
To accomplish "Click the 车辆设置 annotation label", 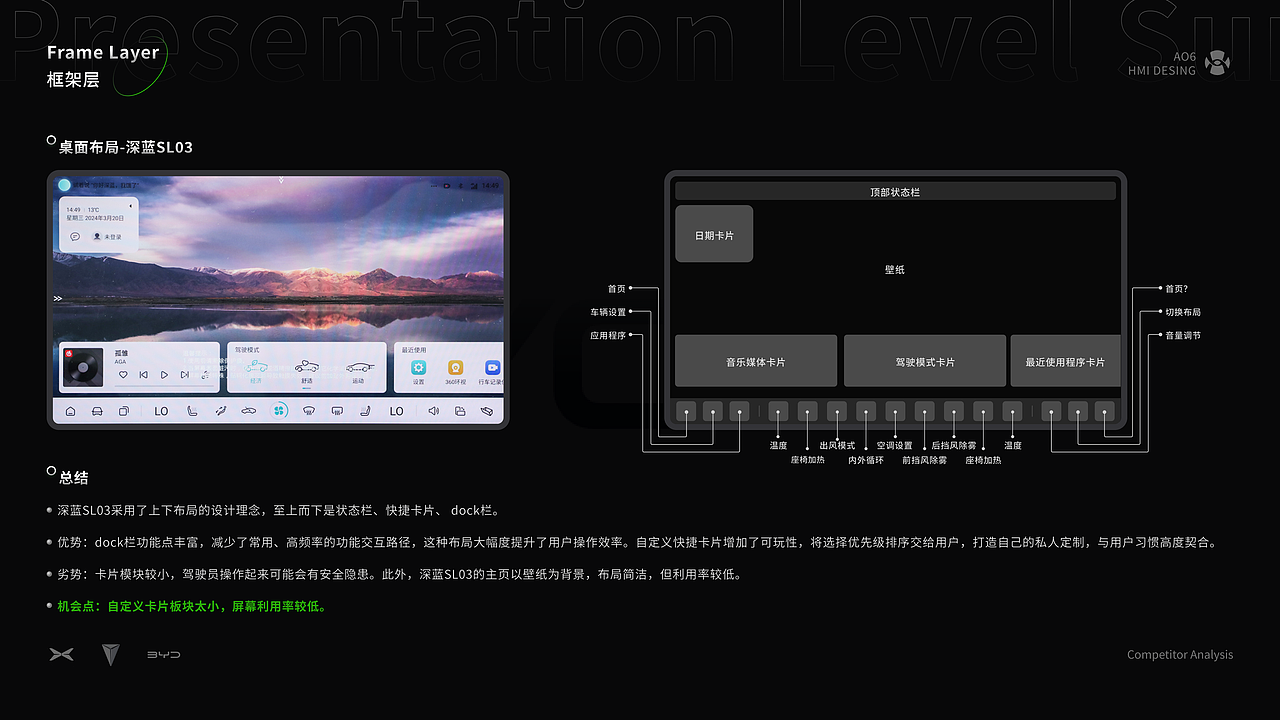I will tap(608, 312).
